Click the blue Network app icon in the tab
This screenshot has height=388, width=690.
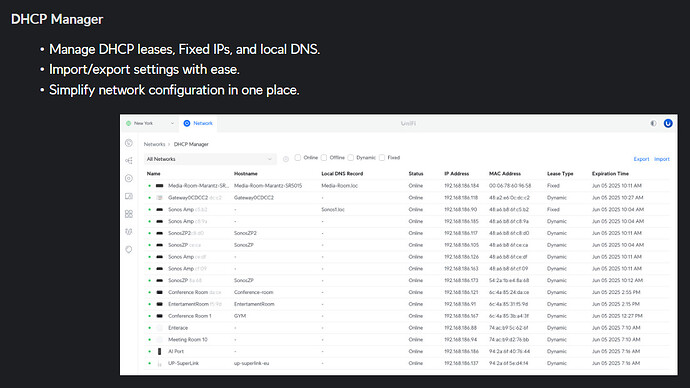click(x=187, y=124)
